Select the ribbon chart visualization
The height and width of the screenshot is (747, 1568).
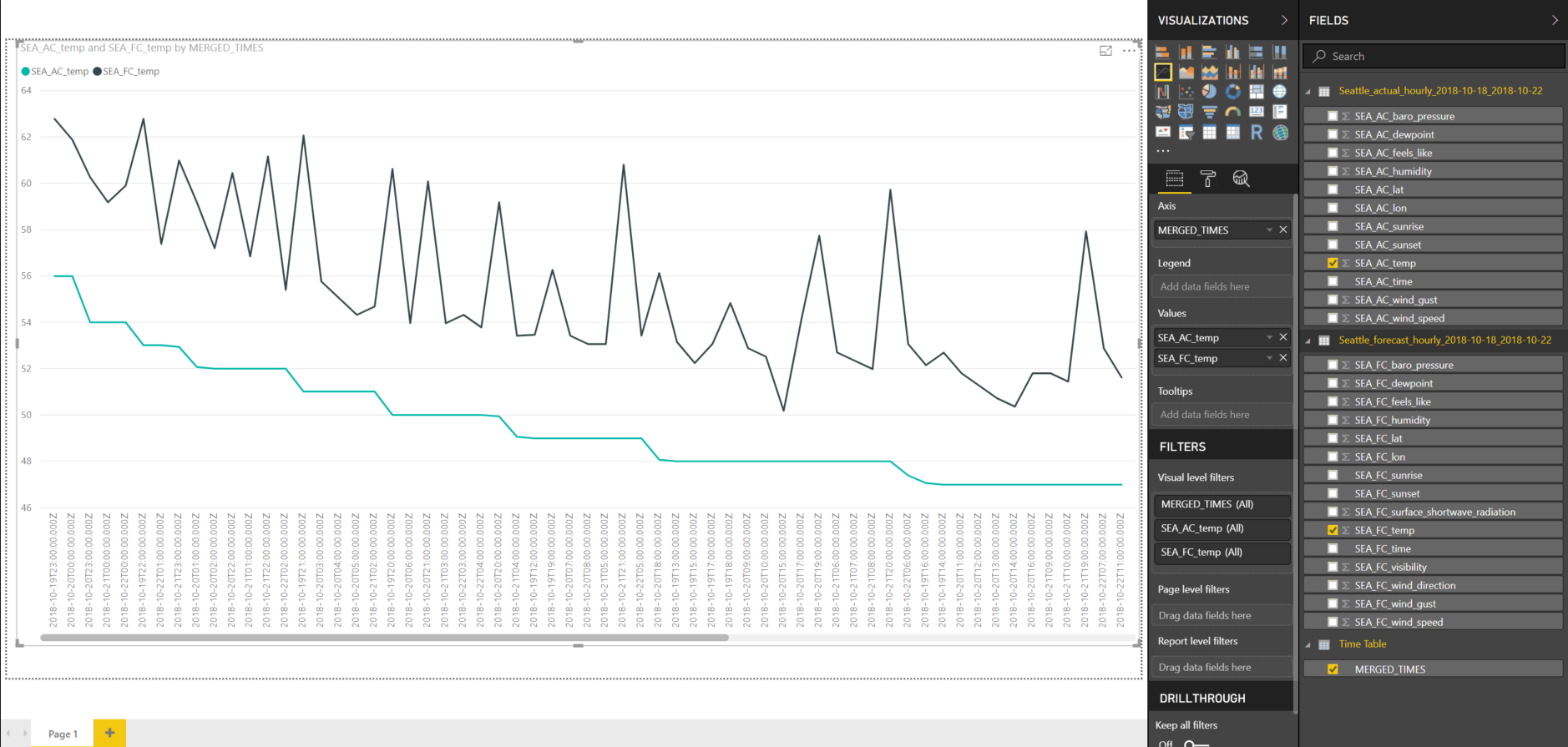click(x=1280, y=72)
